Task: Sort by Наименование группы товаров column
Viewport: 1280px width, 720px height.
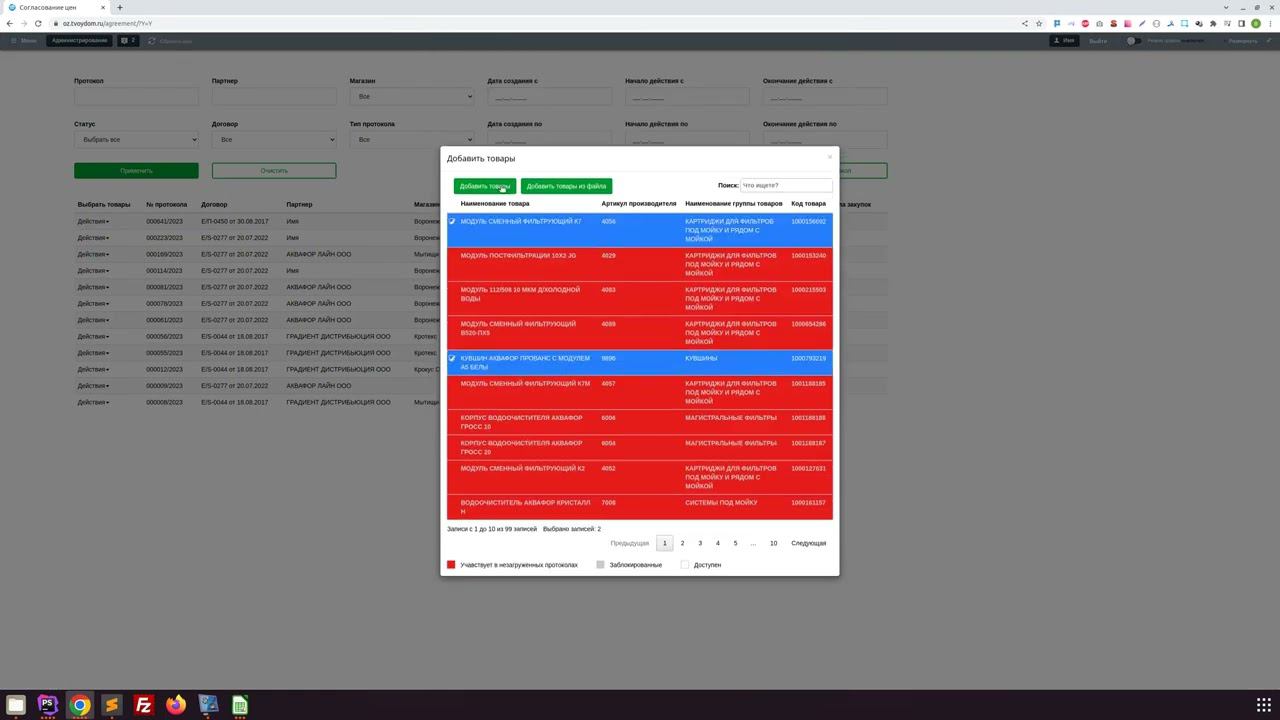Action: (734, 204)
